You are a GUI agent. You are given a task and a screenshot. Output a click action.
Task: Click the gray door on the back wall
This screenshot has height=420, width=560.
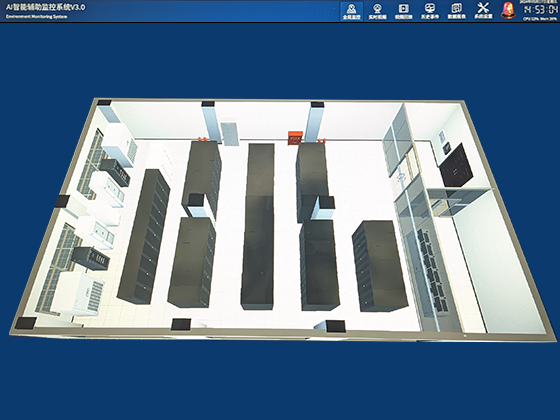(x=229, y=134)
